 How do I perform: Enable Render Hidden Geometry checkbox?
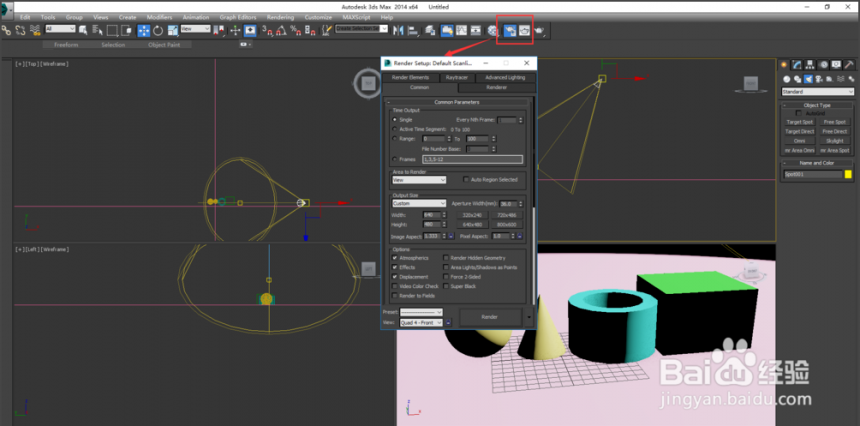(446, 258)
